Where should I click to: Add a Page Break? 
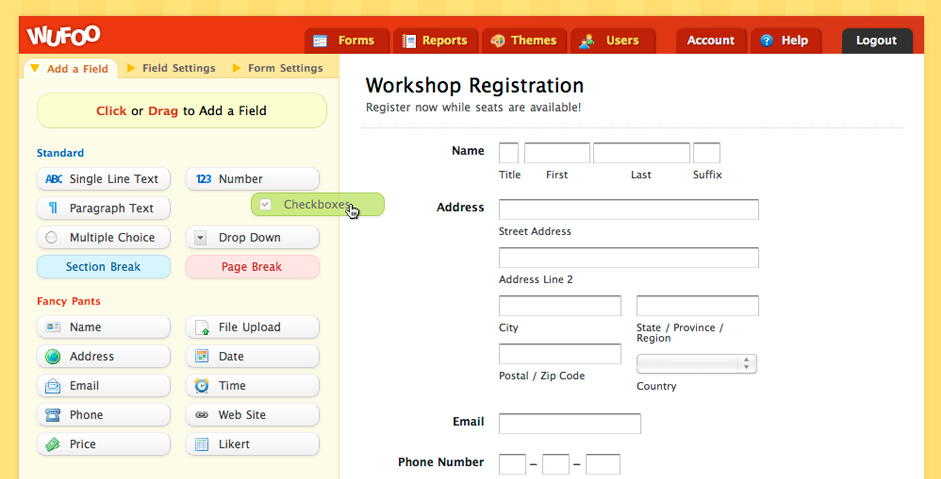tap(252, 267)
